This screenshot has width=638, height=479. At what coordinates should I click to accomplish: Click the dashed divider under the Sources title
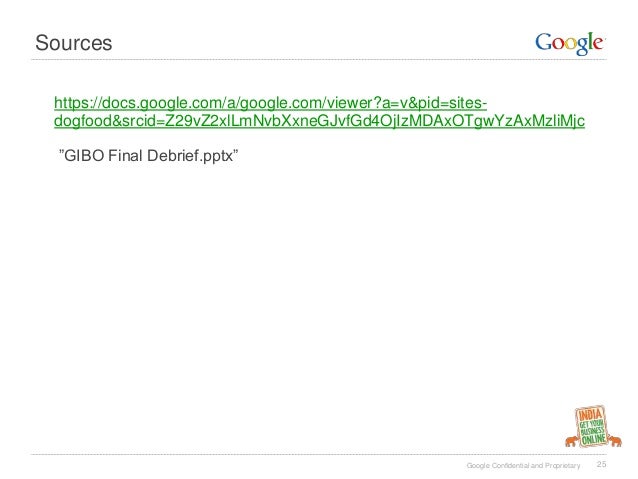pyautogui.click(x=319, y=59)
